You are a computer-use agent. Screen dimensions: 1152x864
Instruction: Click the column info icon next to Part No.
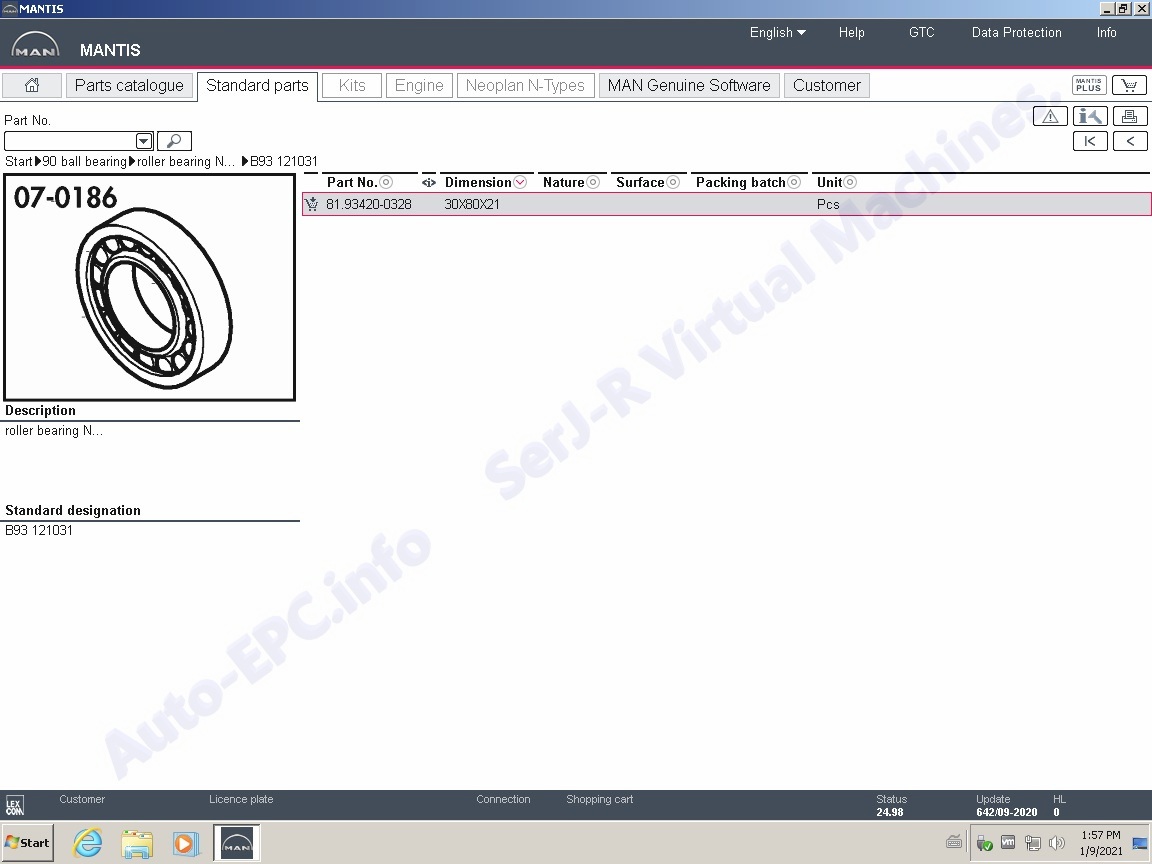click(428, 182)
